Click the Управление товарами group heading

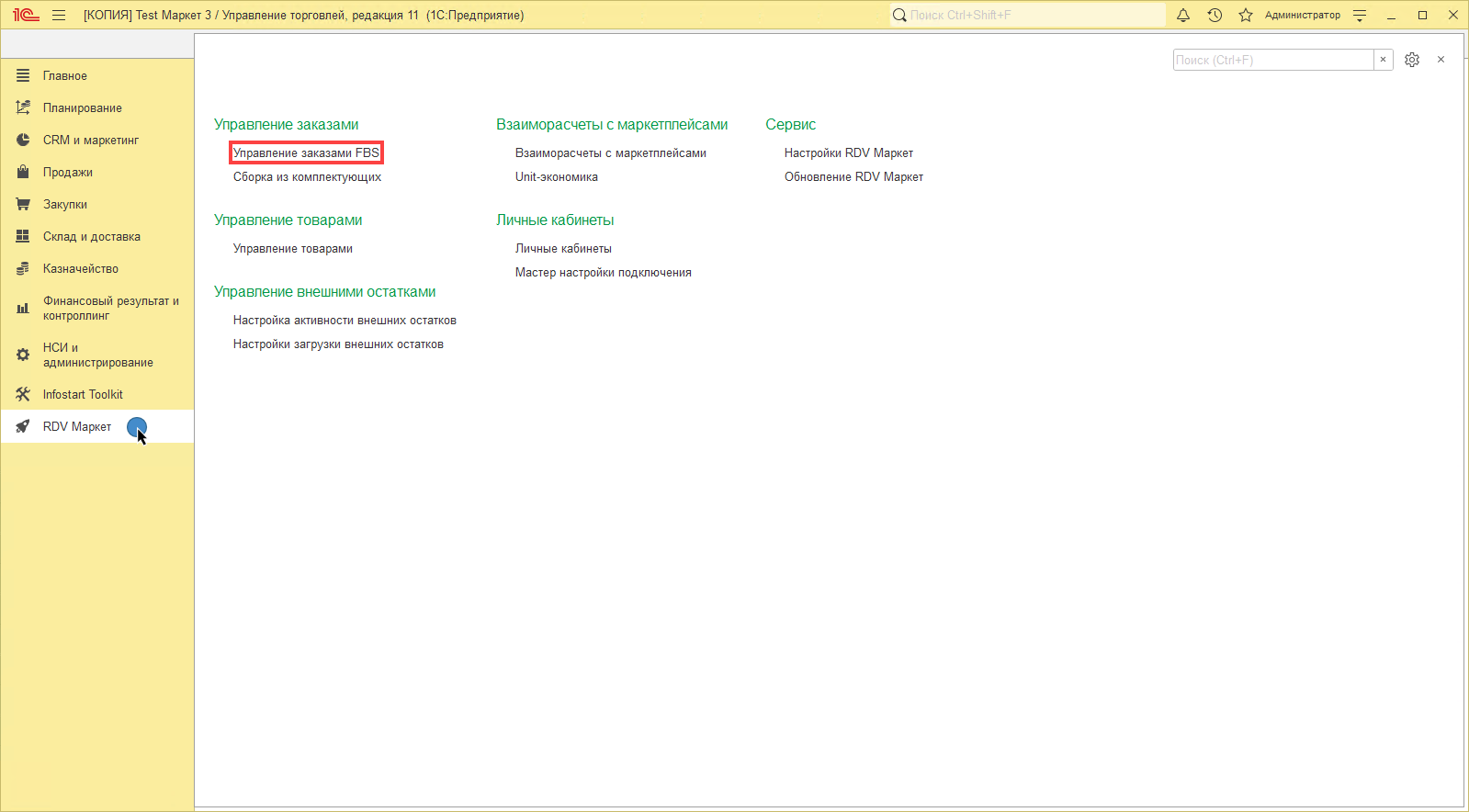point(288,220)
